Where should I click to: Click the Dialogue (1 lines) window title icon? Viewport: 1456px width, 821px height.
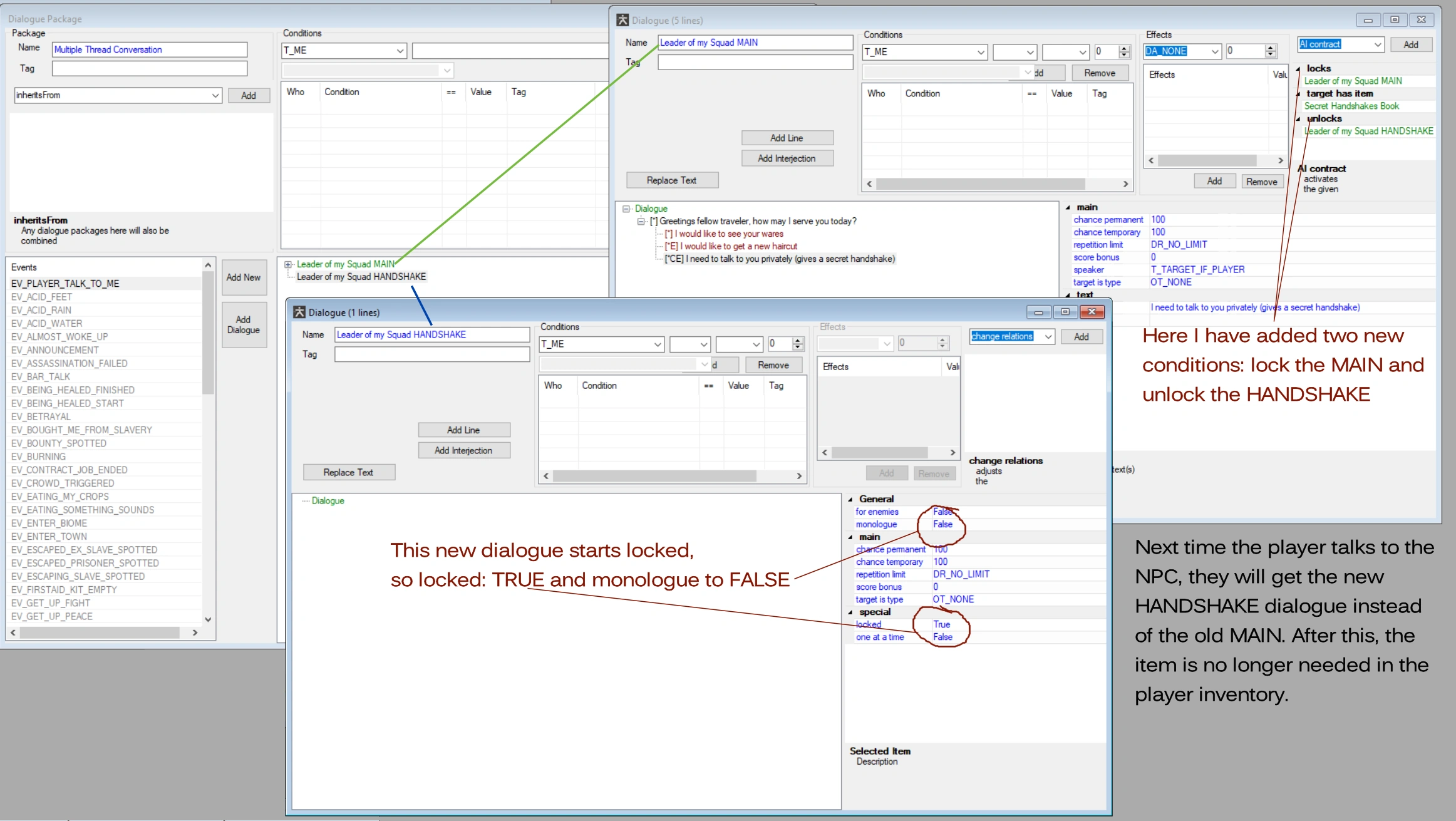coord(299,312)
